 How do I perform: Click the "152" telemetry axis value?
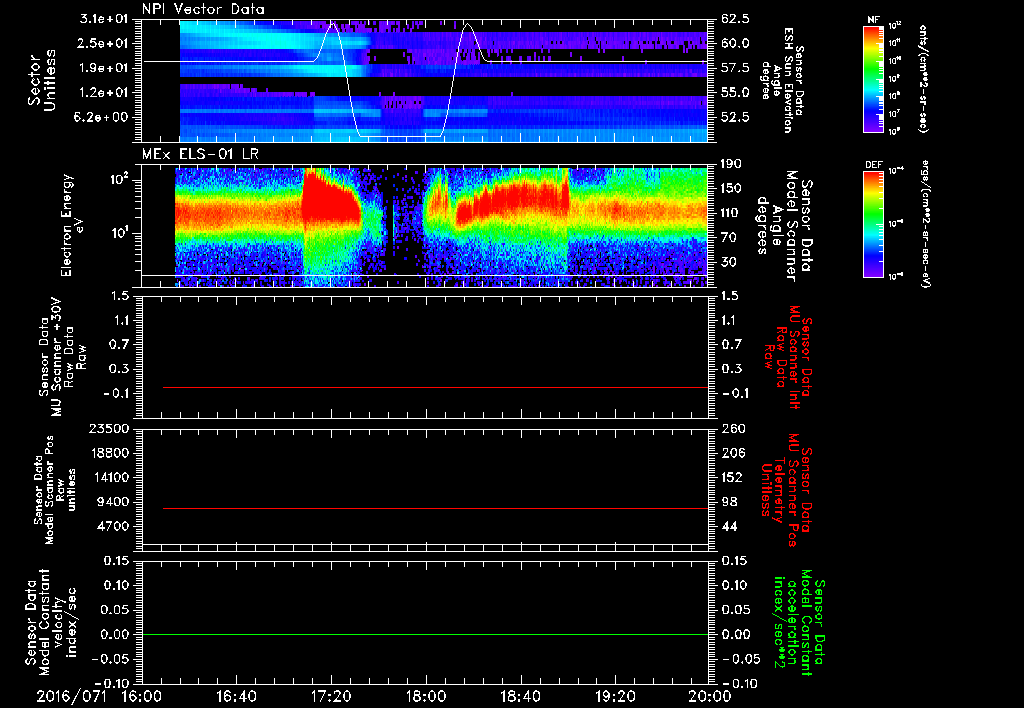[x=732, y=478]
